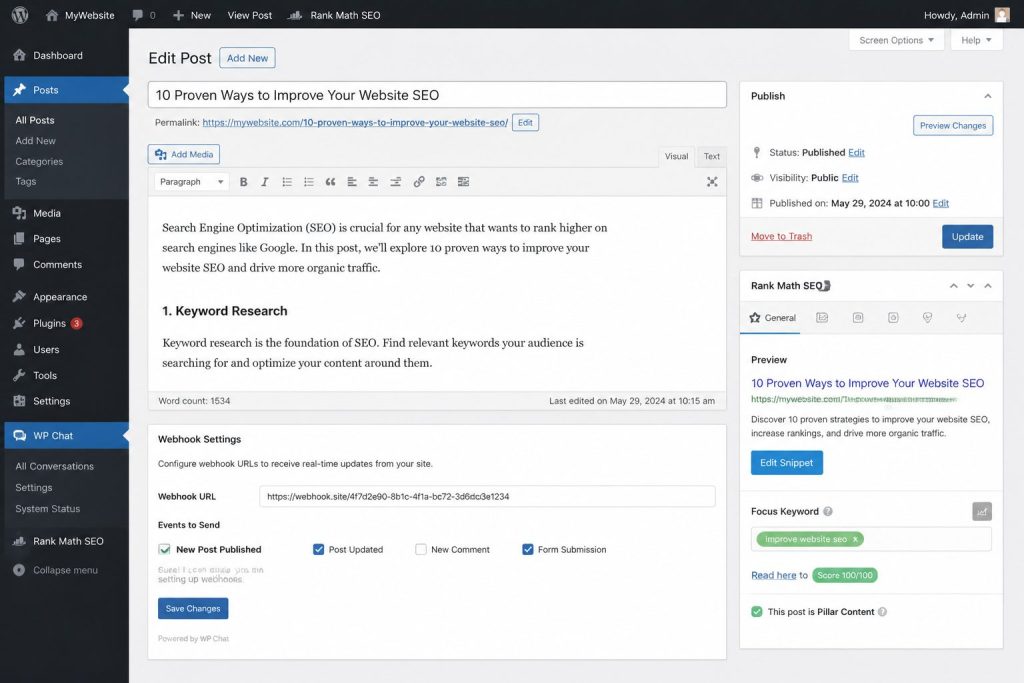
Task: Open the Paragraph format dropdown
Action: tap(191, 182)
